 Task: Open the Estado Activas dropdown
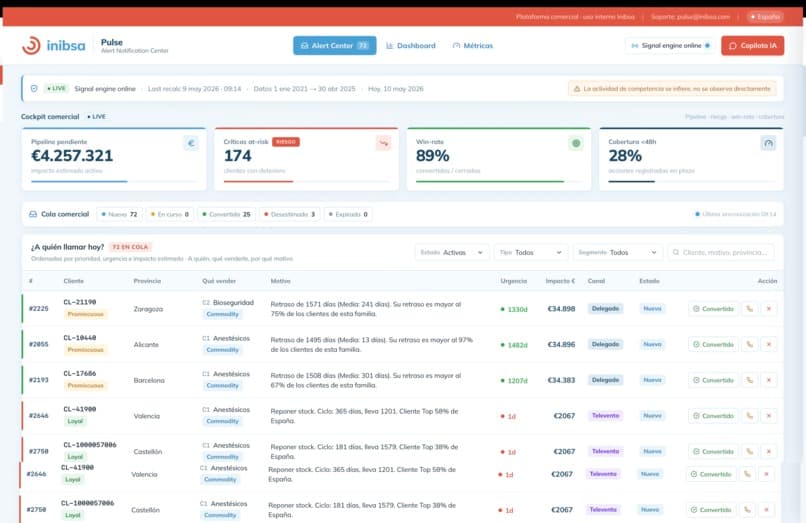click(451, 253)
